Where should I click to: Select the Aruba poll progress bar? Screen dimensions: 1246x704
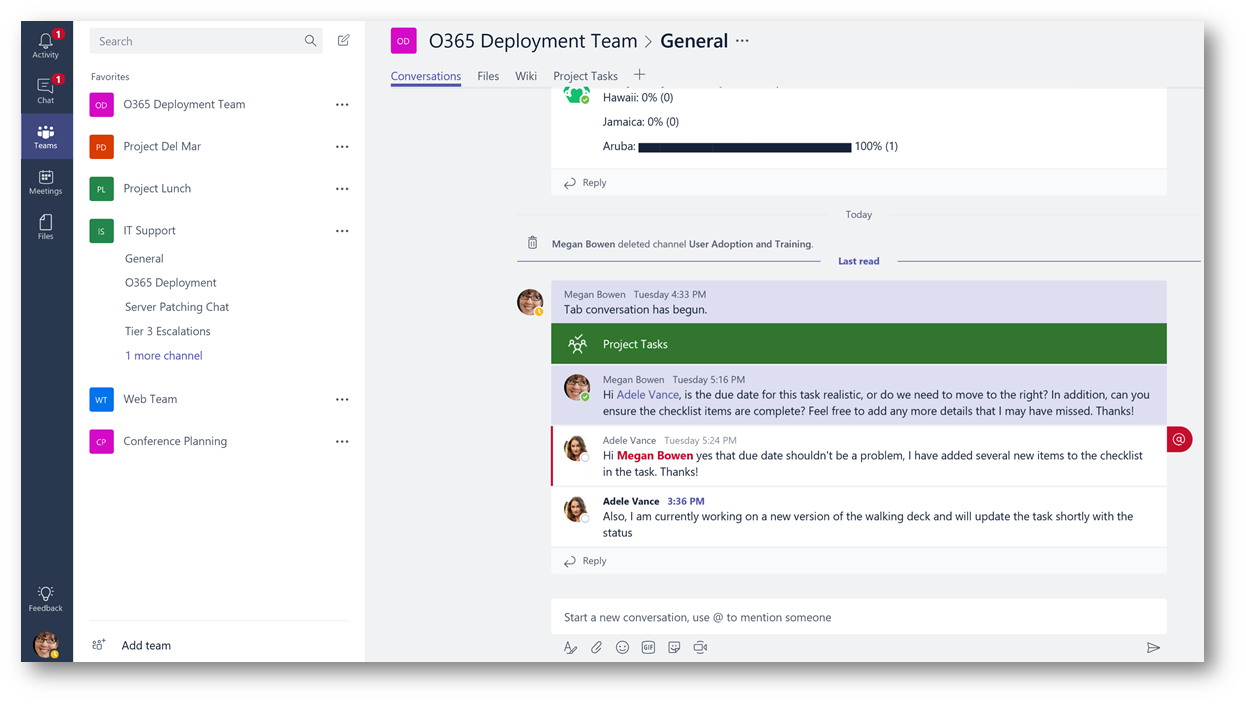click(x=743, y=146)
